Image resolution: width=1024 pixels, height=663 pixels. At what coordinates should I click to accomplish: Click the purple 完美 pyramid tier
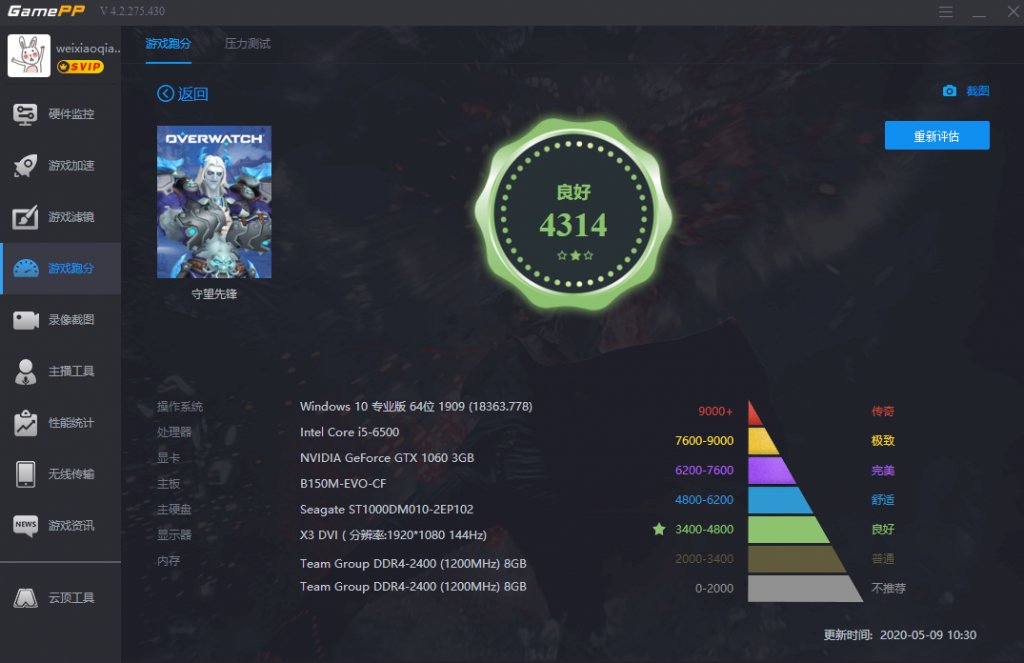[771, 470]
